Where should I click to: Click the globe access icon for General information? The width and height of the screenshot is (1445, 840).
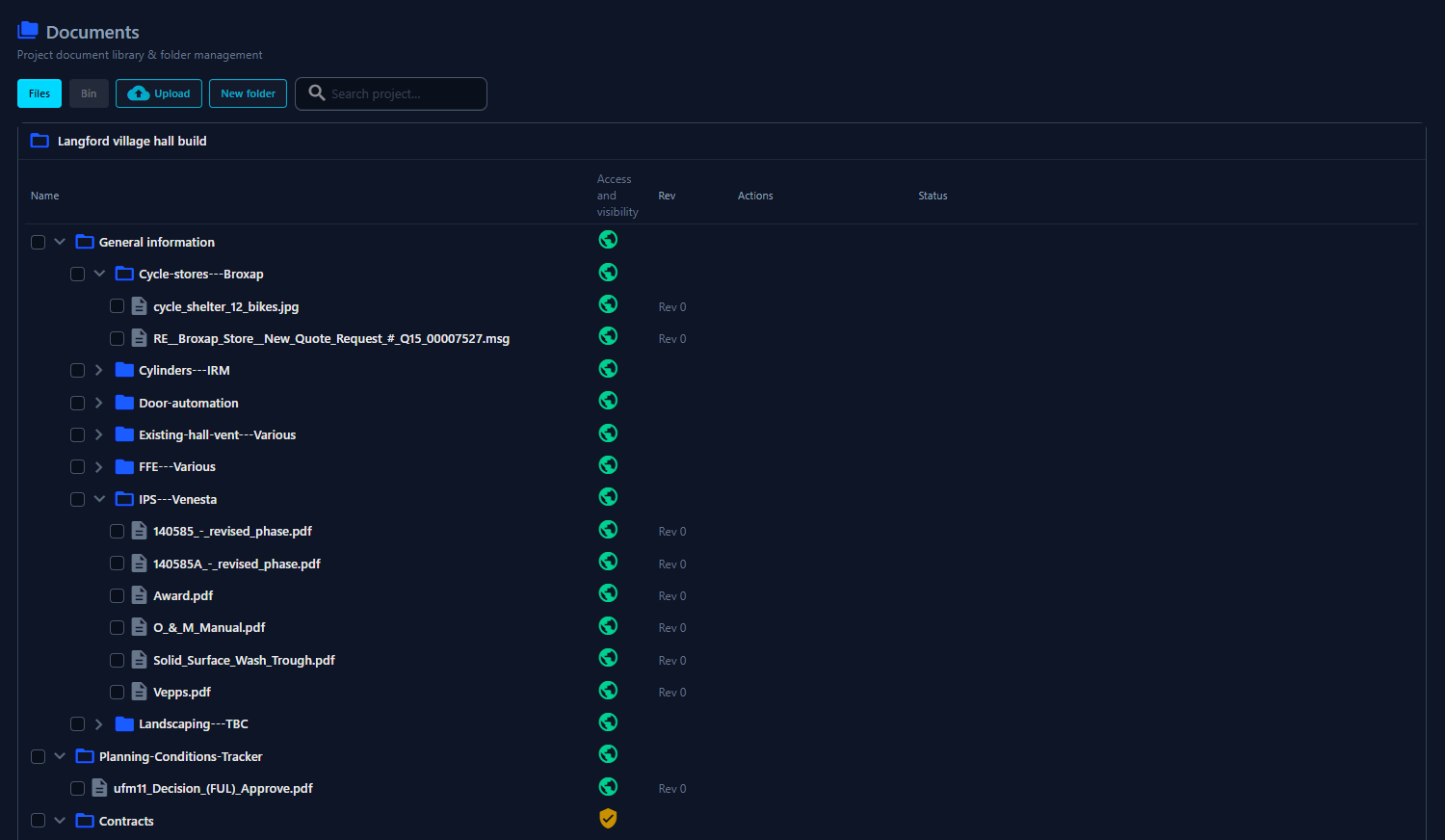point(608,239)
